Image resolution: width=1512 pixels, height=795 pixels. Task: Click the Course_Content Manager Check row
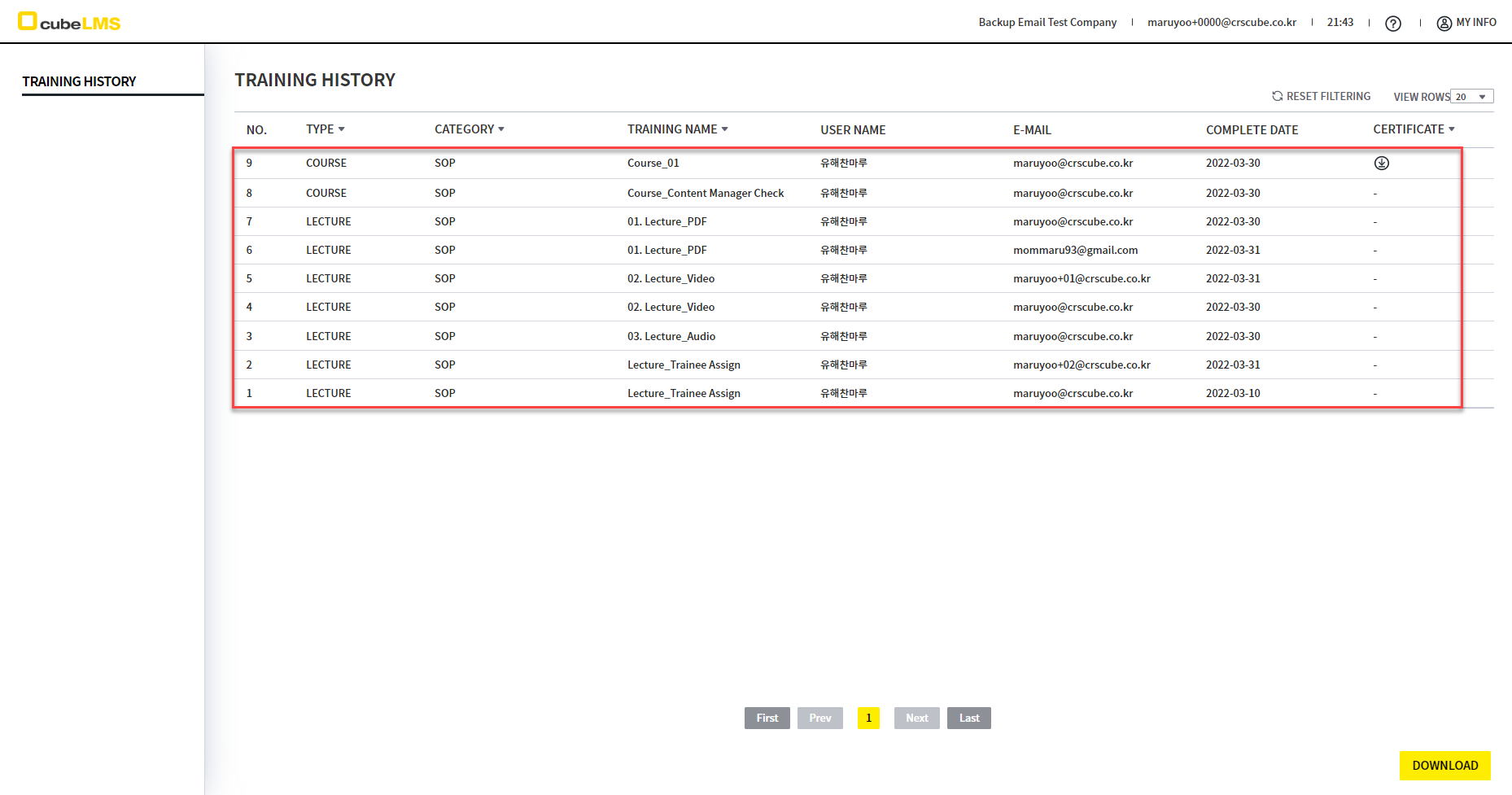705,193
